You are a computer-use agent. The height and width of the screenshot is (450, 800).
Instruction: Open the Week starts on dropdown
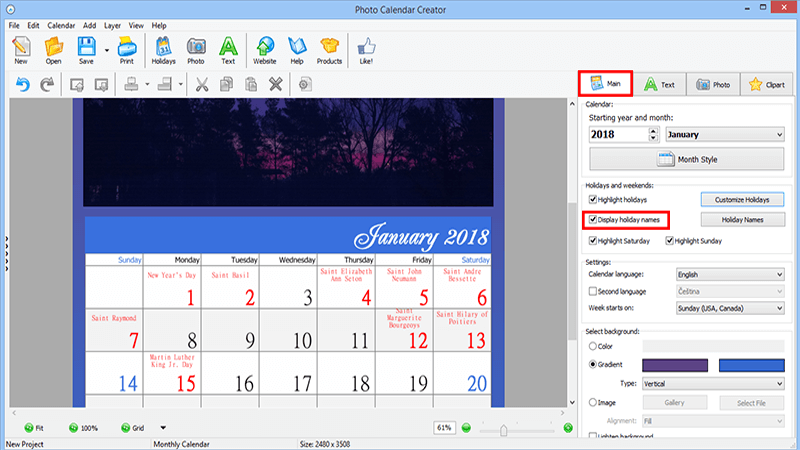click(x=730, y=308)
